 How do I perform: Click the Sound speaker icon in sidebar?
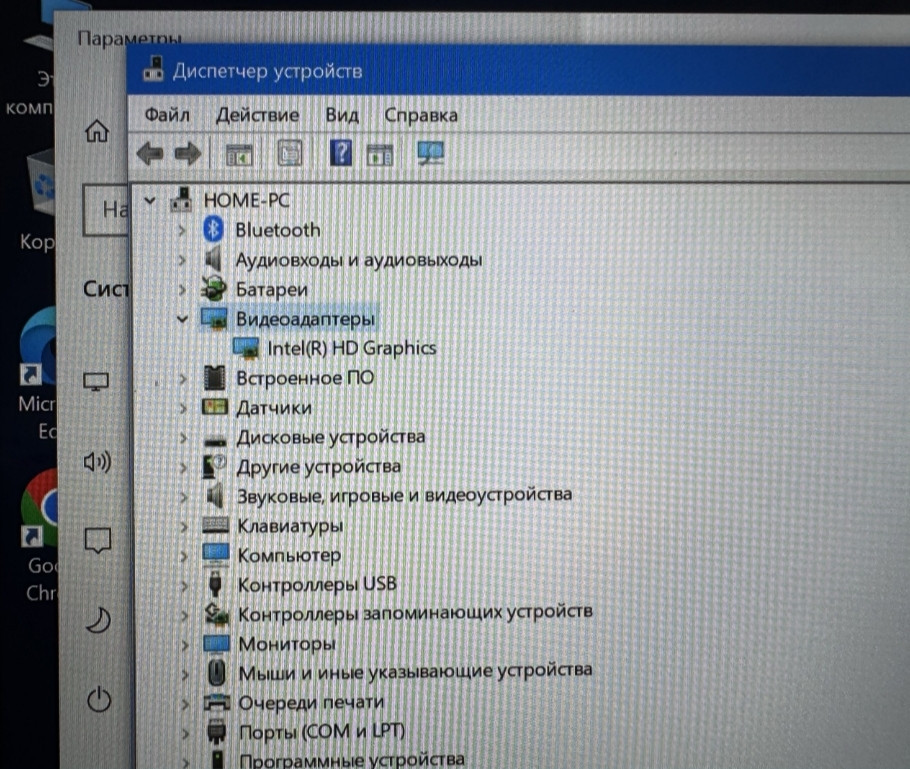pyautogui.click(x=97, y=462)
